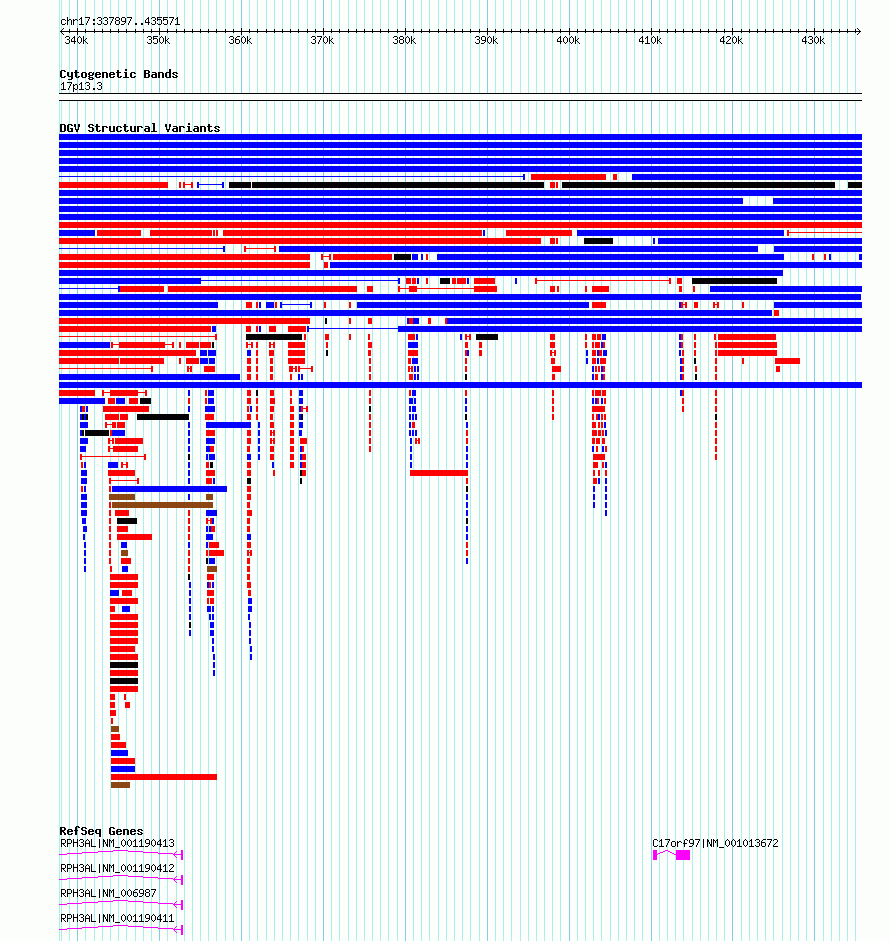The image size is (890, 941).
Task: Select the transcript glyph under RPH3AL|NM_001190413
Action: [121, 854]
